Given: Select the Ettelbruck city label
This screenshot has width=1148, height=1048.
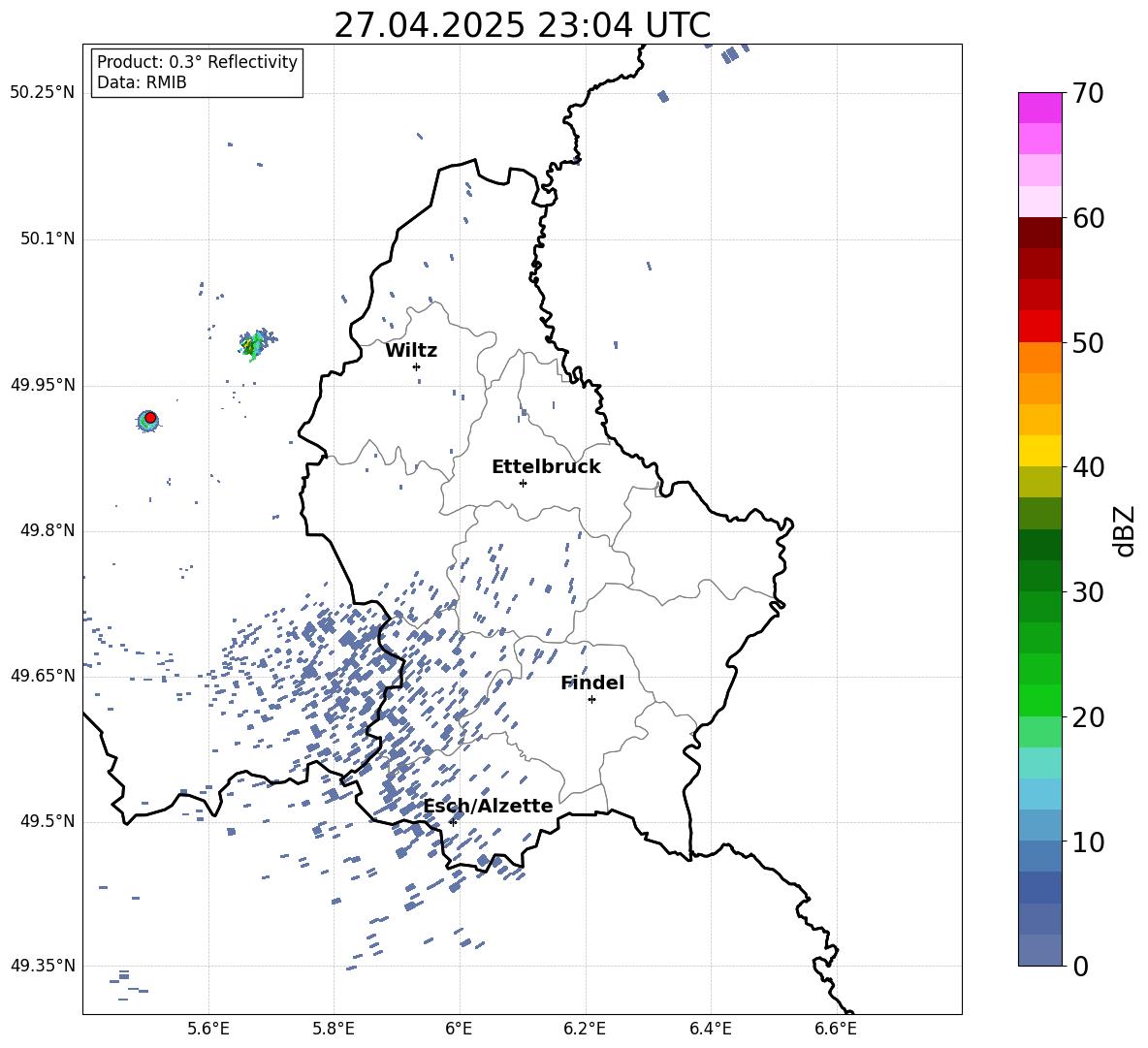Looking at the screenshot, I should pyautogui.click(x=546, y=467).
